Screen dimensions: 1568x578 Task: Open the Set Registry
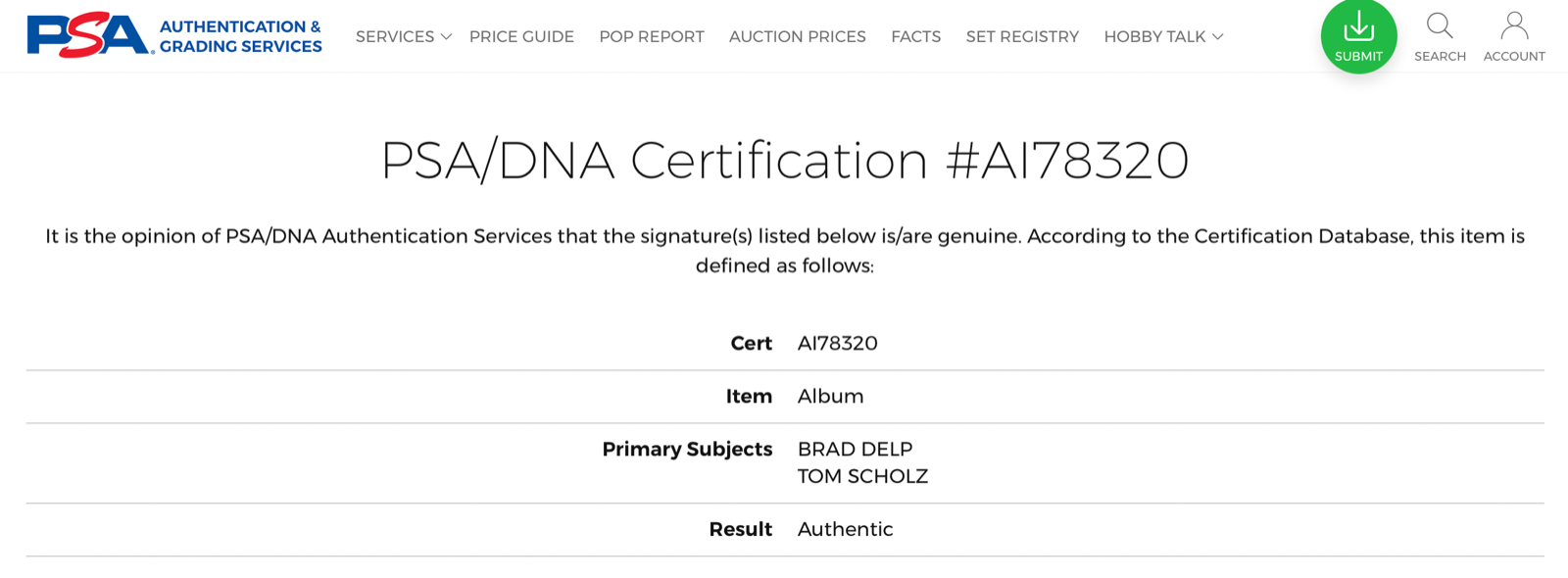pos(1022,36)
